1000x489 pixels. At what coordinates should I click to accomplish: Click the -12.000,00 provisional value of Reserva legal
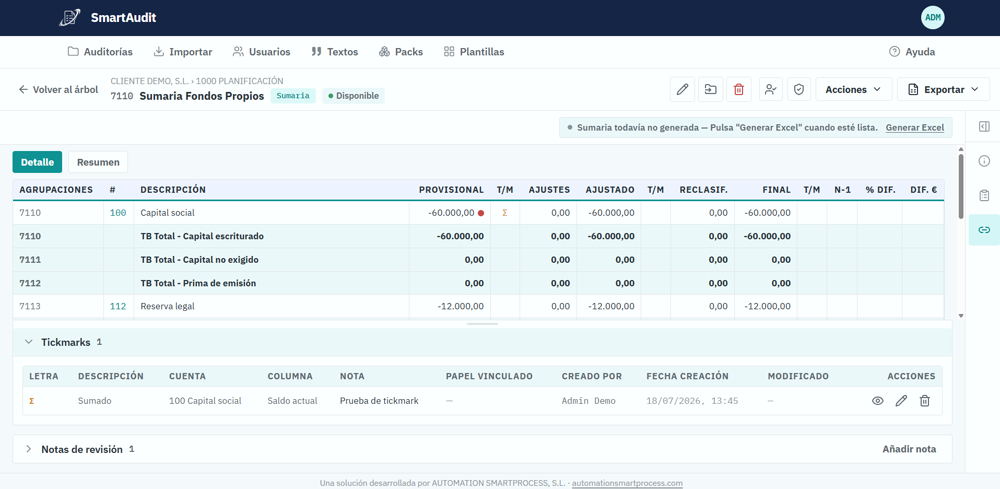pyautogui.click(x=460, y=306)
